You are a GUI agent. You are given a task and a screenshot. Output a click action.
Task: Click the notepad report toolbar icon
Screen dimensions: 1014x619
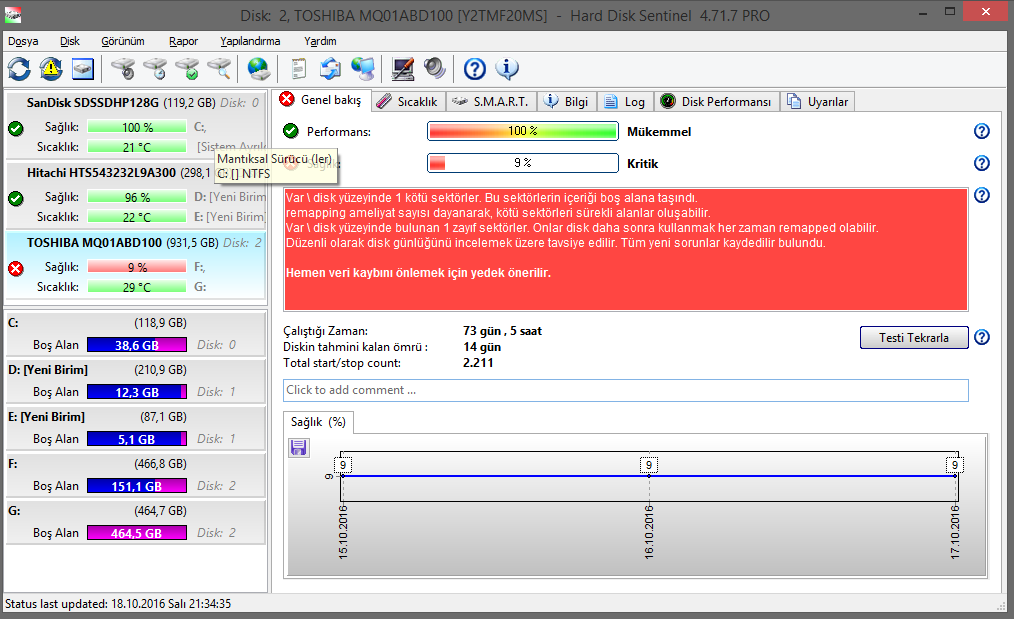298,69
